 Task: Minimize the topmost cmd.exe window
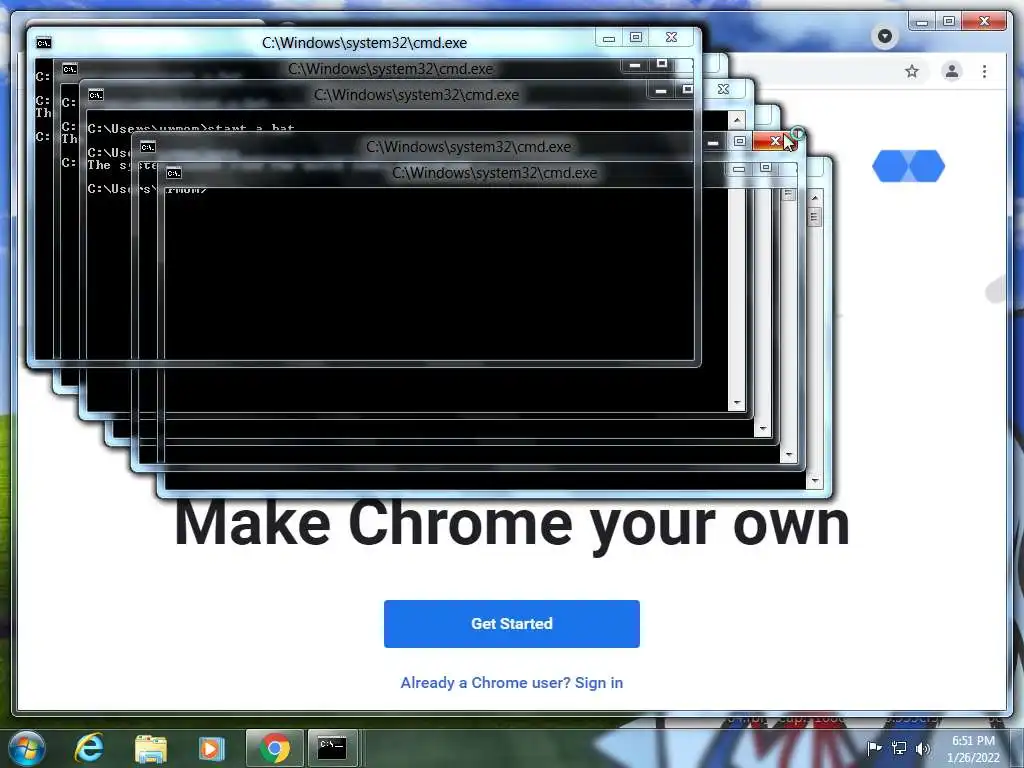(609, 38)
